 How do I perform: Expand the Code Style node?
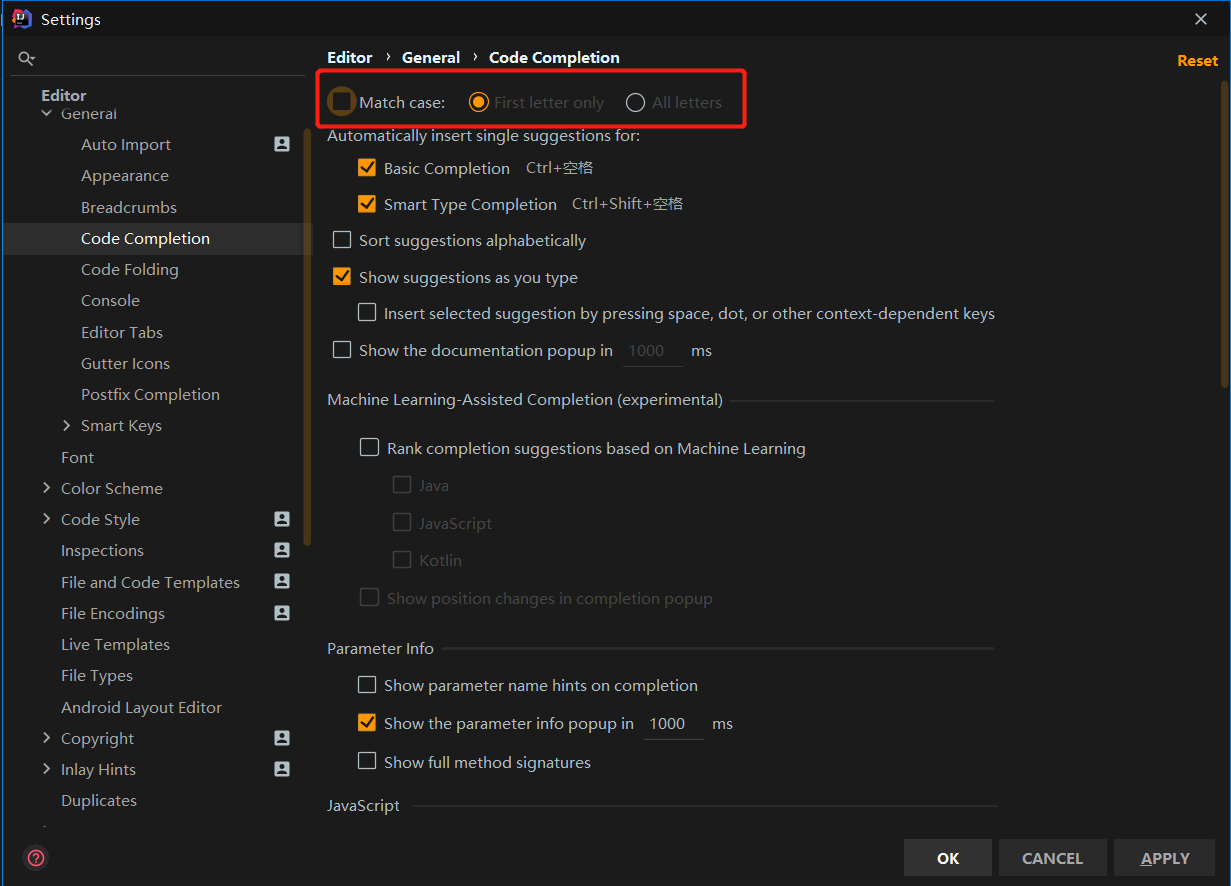tap(46, 519)
